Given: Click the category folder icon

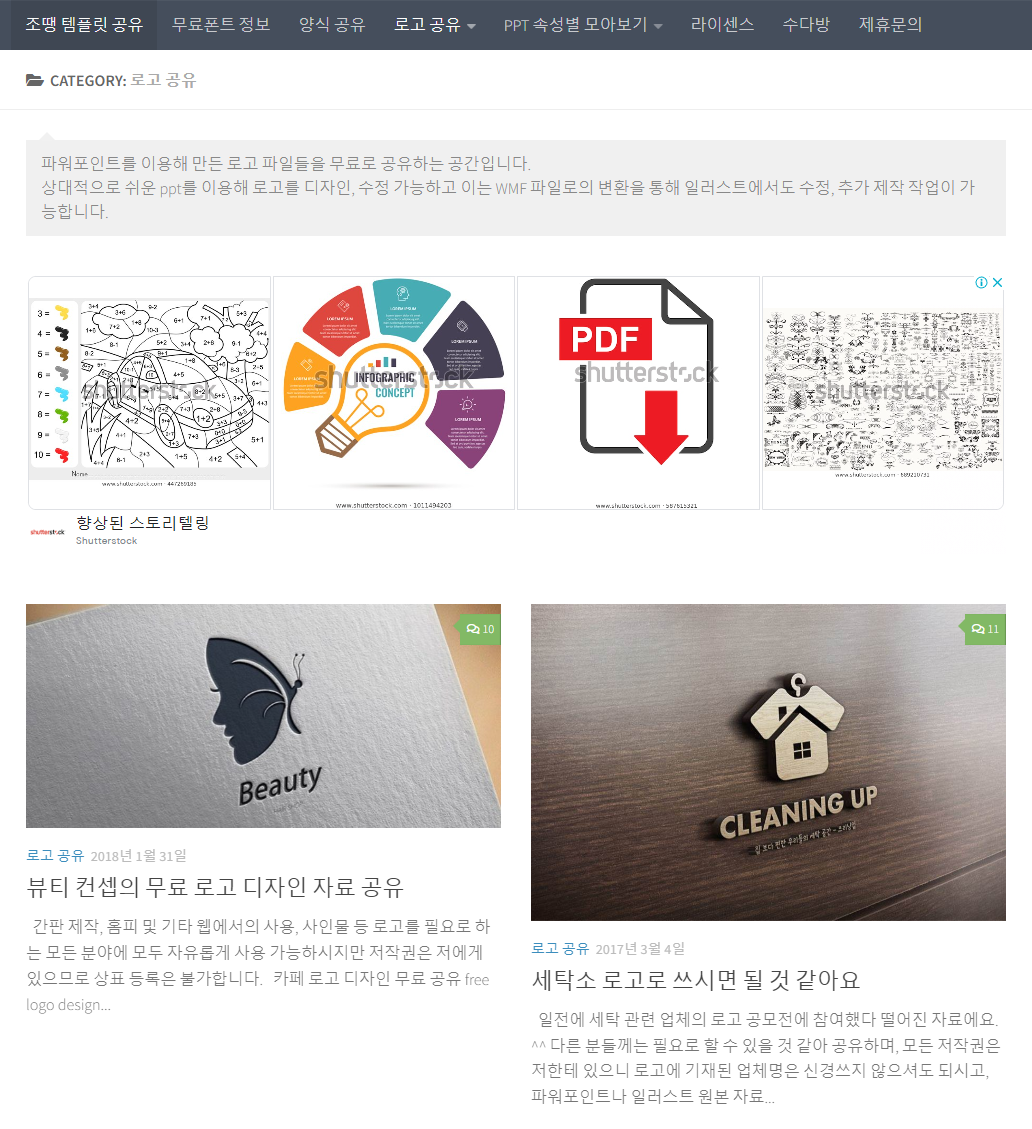Looking at the screenshot, I should click(x=35, y=80).
